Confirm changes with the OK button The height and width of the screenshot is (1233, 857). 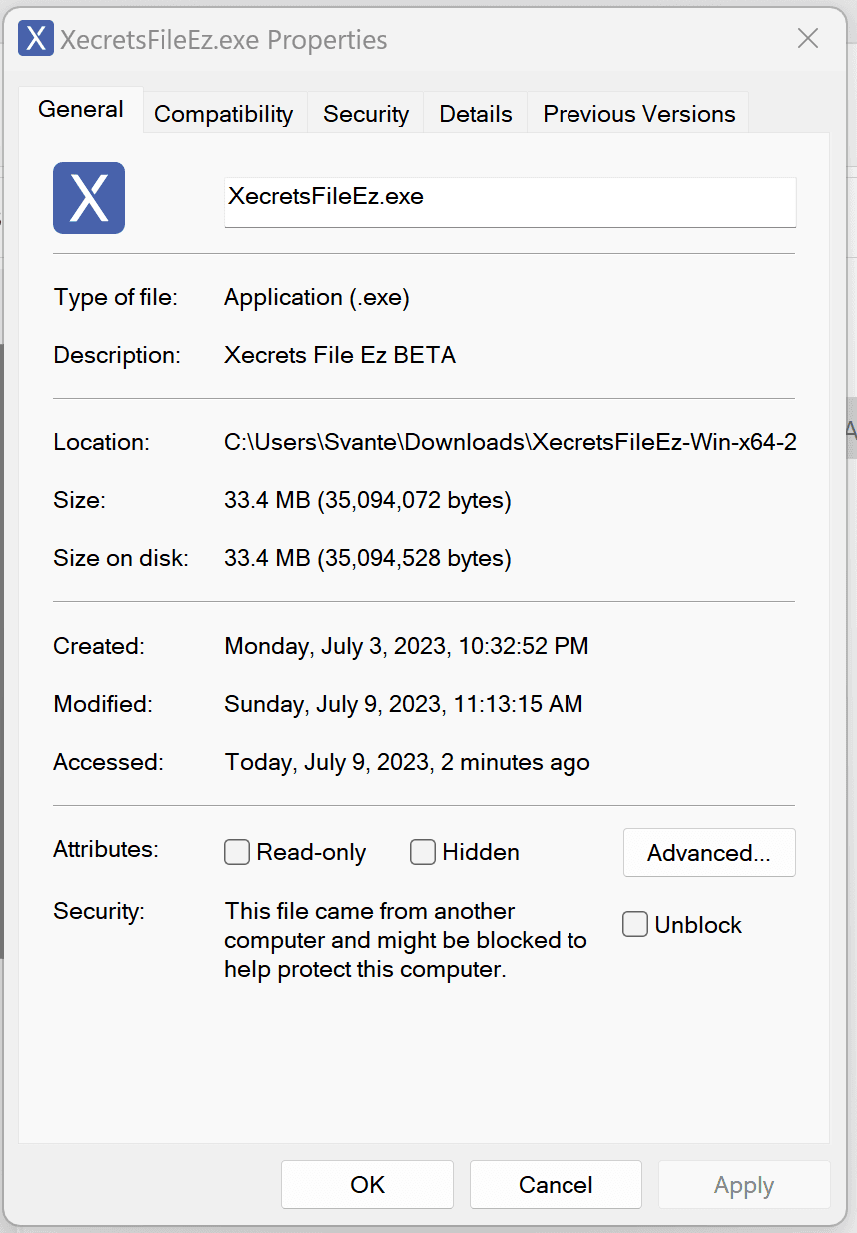click(367, 1184)
